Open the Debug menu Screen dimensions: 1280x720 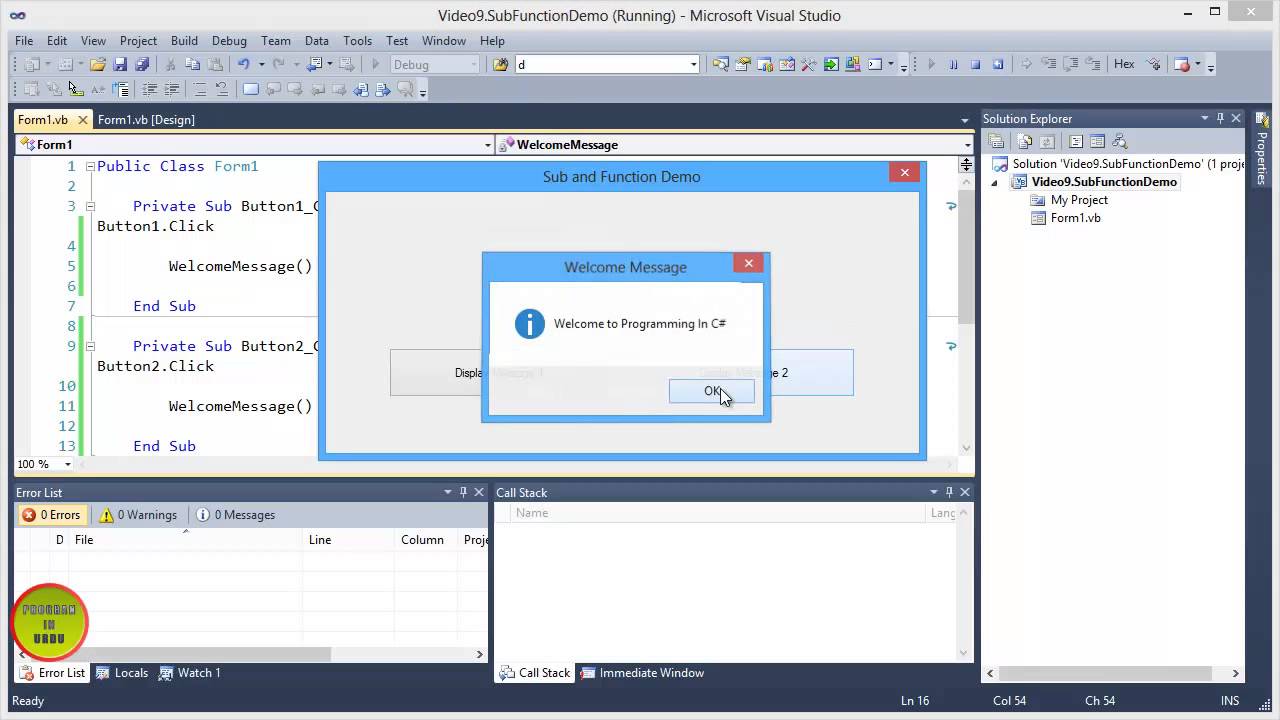(x=229, y=41)
